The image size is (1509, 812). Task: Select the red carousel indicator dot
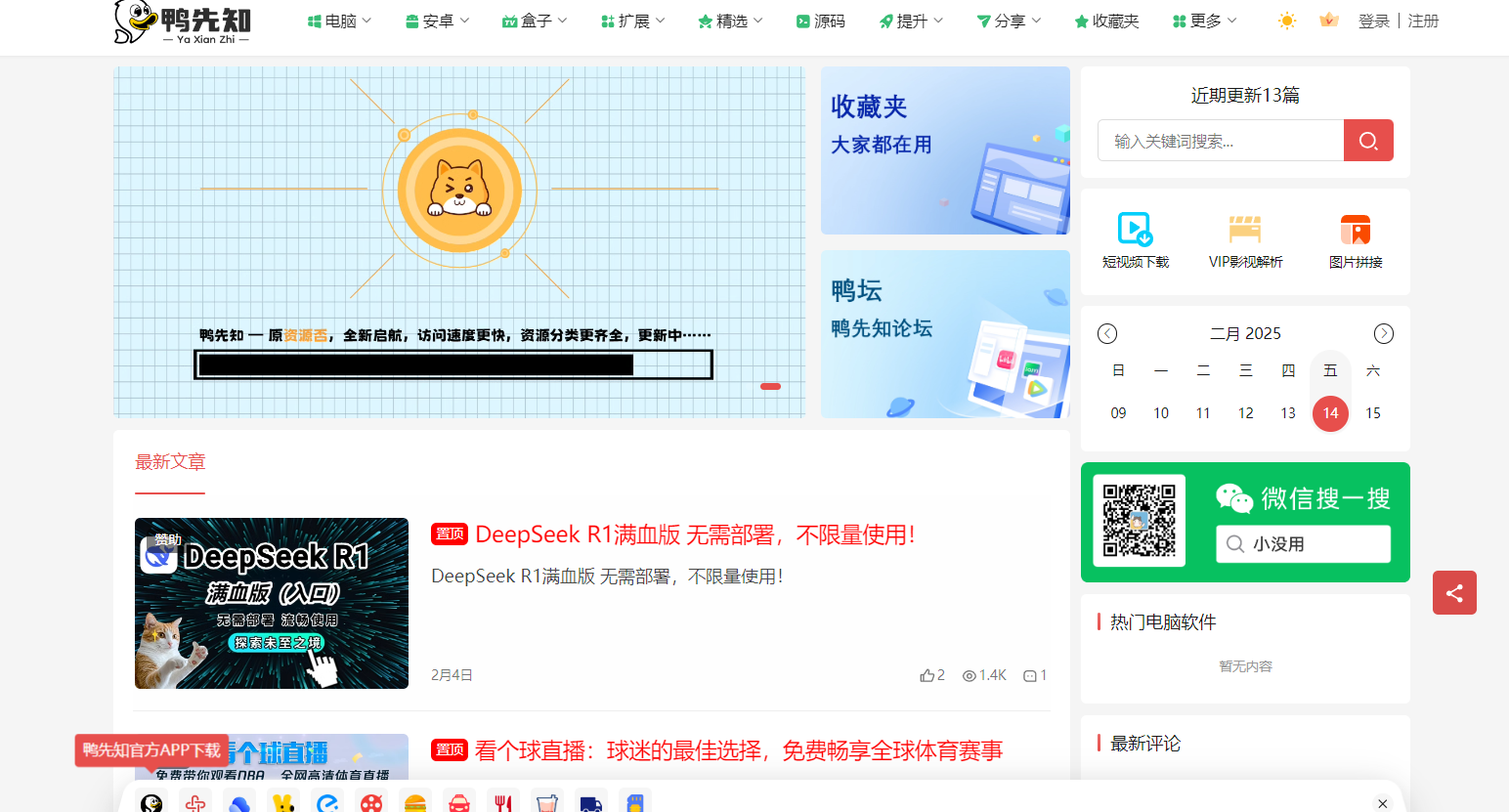tap(770, 386)
